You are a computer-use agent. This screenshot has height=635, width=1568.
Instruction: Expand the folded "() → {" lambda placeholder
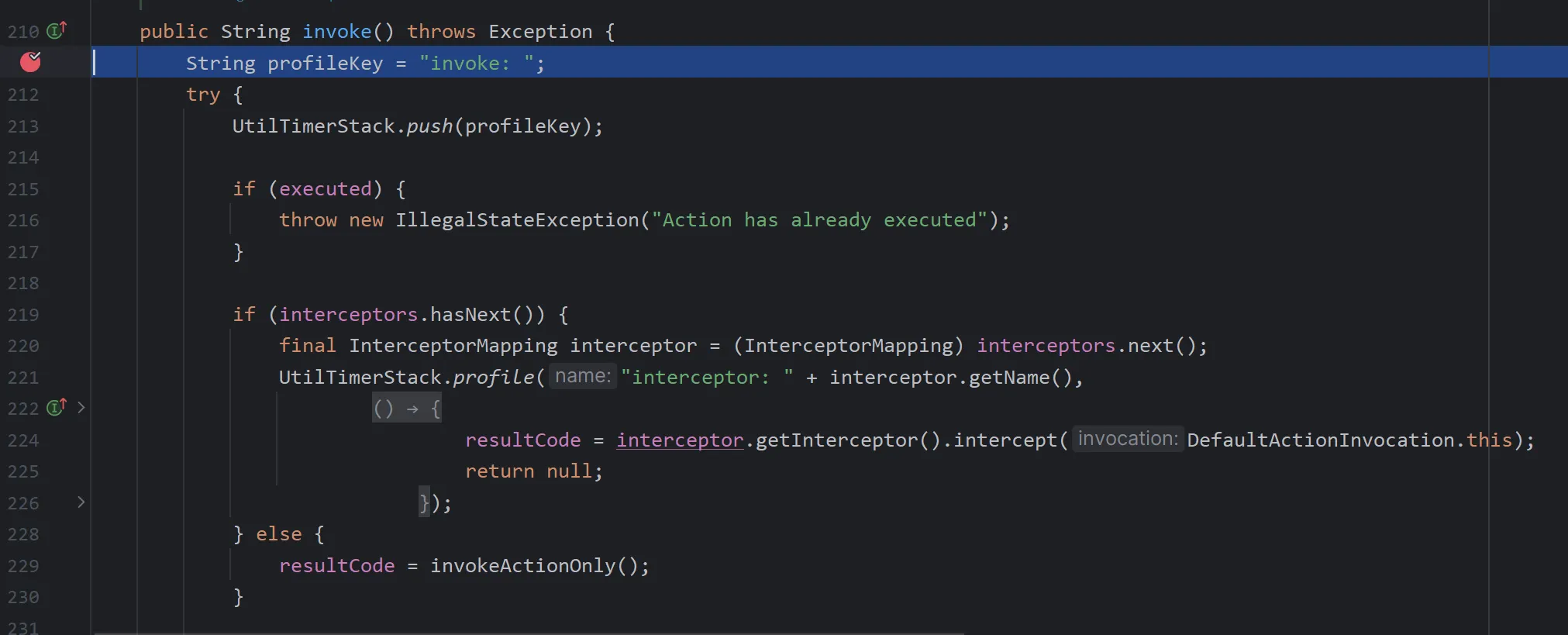click(x=407, y=409)
